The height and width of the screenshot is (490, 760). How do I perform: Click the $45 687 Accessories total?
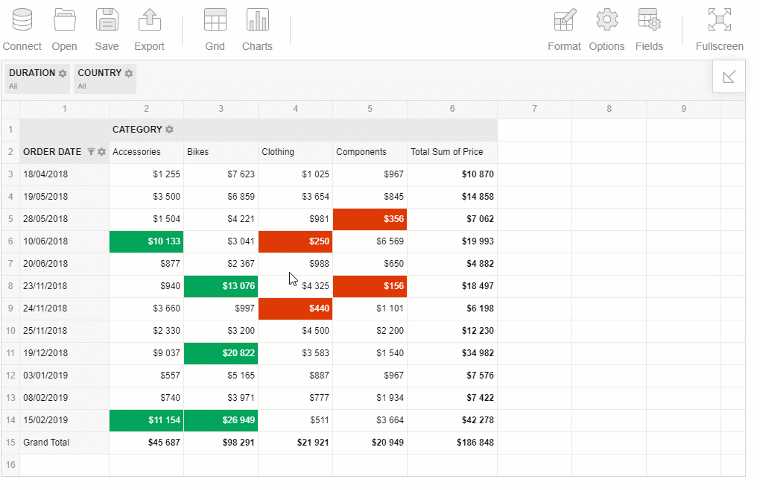point(146,443)
